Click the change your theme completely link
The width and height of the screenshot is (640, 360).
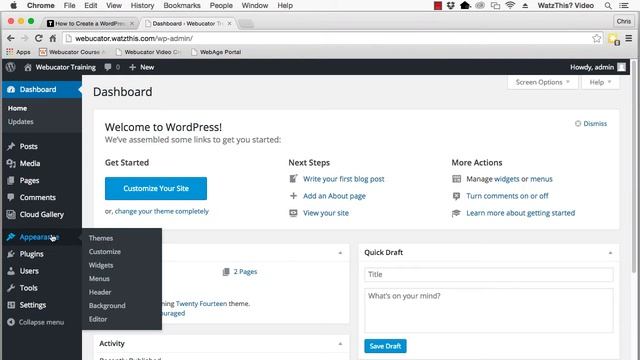[x=162, y=211]
